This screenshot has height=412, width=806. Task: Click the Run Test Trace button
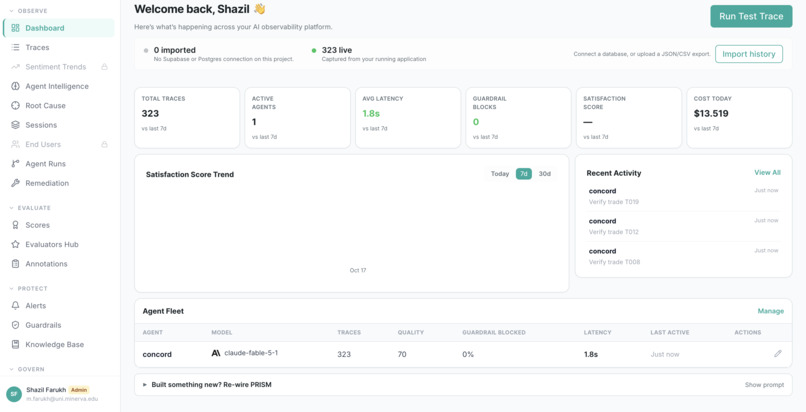(751, 16)
